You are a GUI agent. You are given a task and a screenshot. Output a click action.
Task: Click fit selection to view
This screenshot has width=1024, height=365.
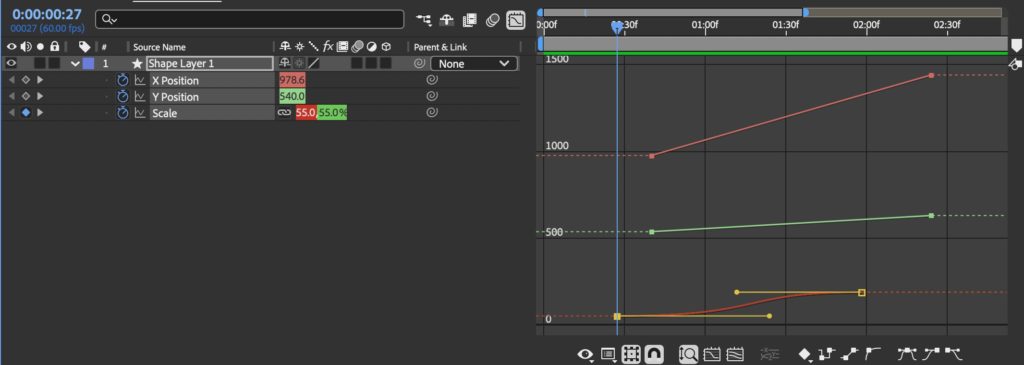(711, 354)
